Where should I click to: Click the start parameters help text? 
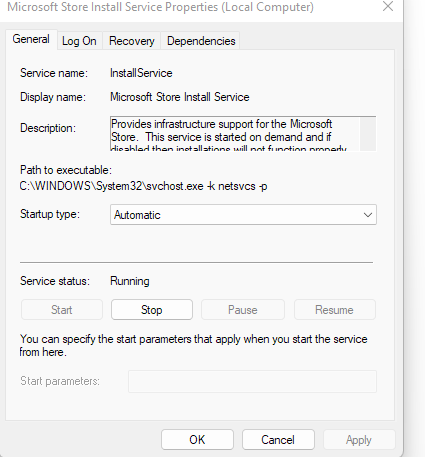[x=193, y=345]
